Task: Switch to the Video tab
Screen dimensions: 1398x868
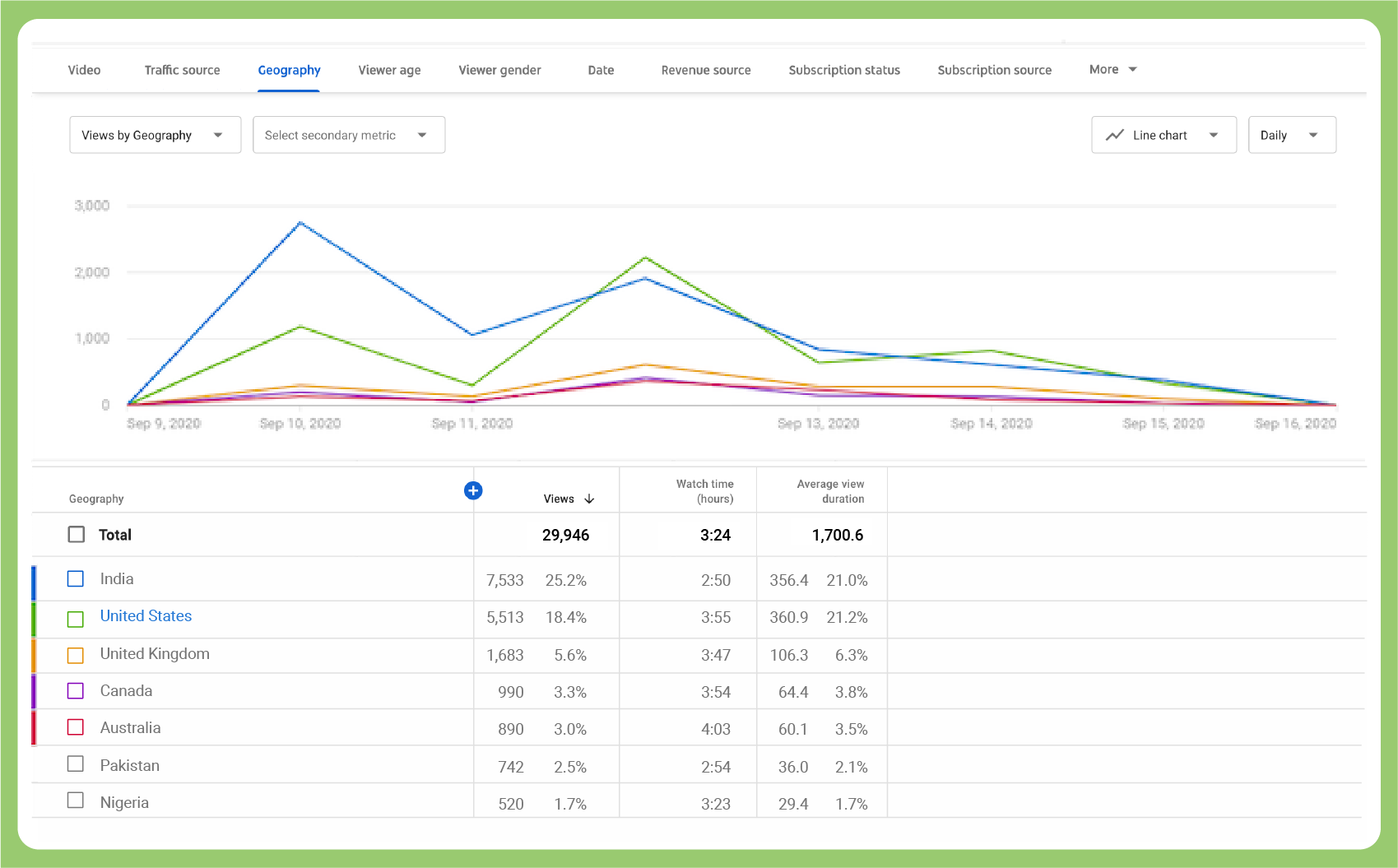Action: click(x=84, y=70)
